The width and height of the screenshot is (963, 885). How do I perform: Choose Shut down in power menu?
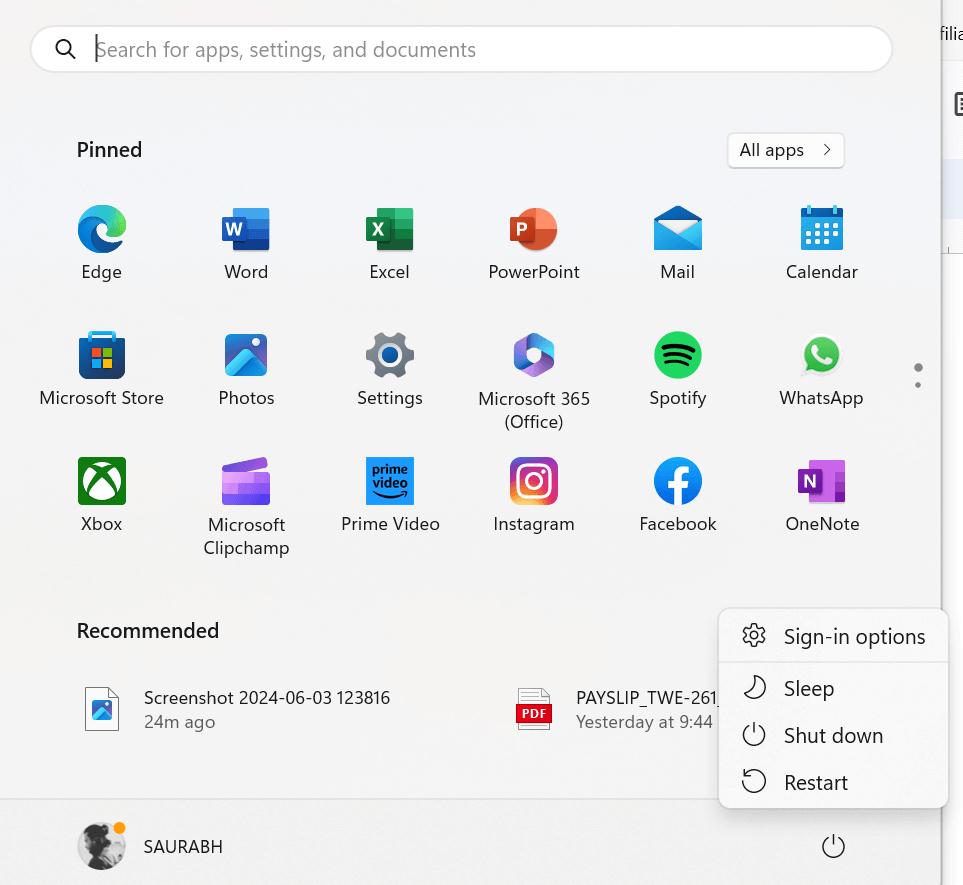(832, 735)
